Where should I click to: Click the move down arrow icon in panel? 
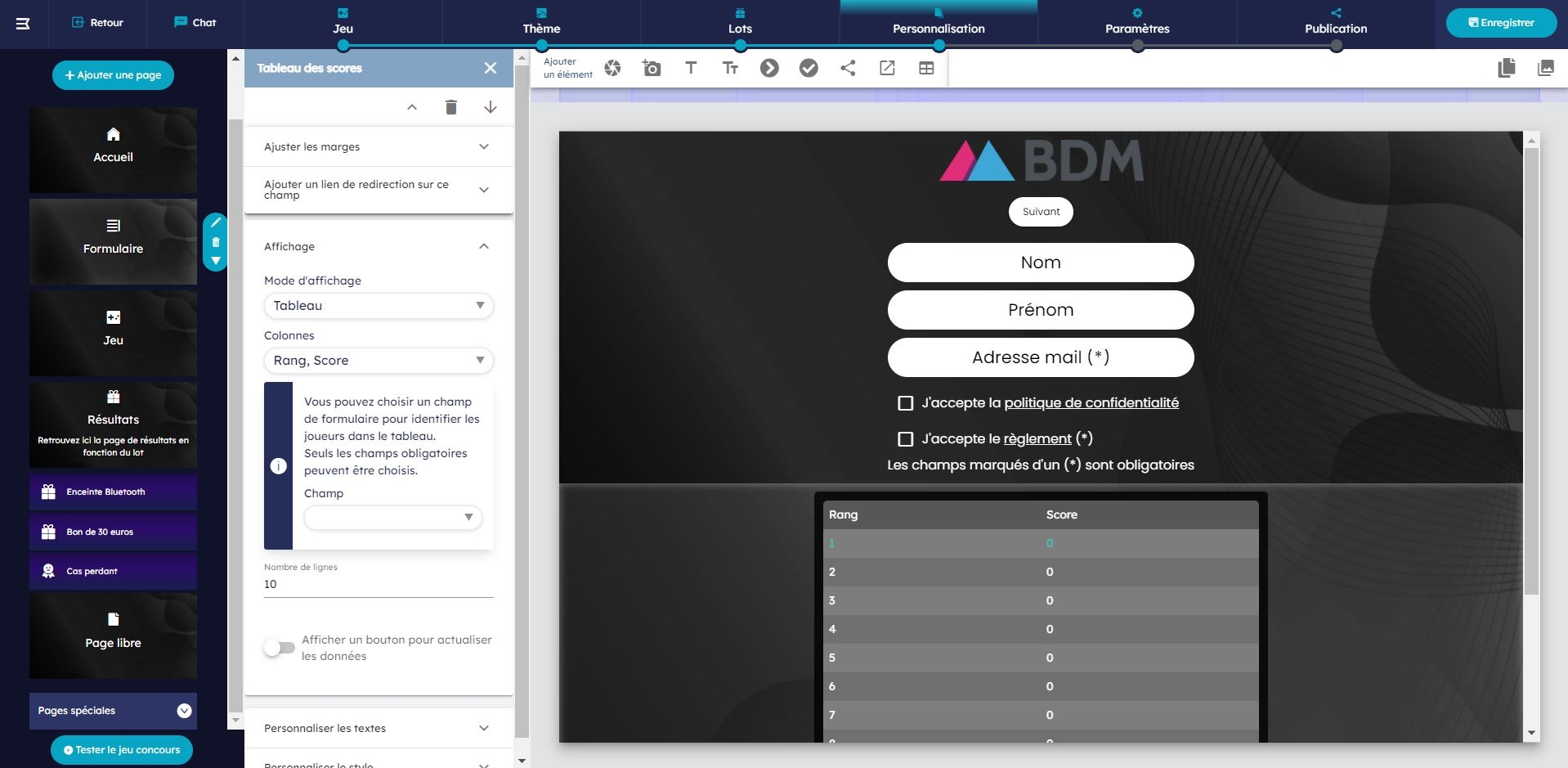pyautogui.click(x=491, y=107)
